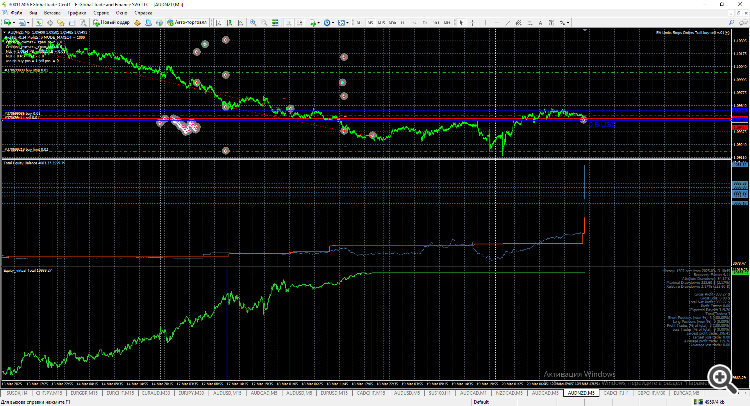Toggle chart shift from right border
Image resolution: width=750 pixels, height=406 pixels.
point(300,22)
